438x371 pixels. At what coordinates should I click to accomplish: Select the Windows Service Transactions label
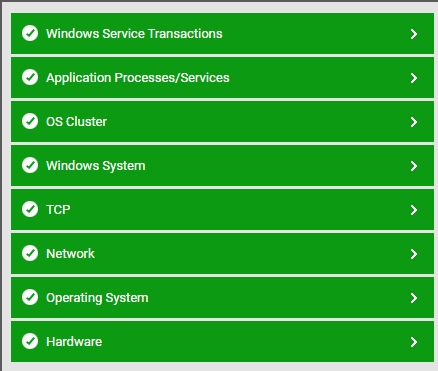click(134, 34)
